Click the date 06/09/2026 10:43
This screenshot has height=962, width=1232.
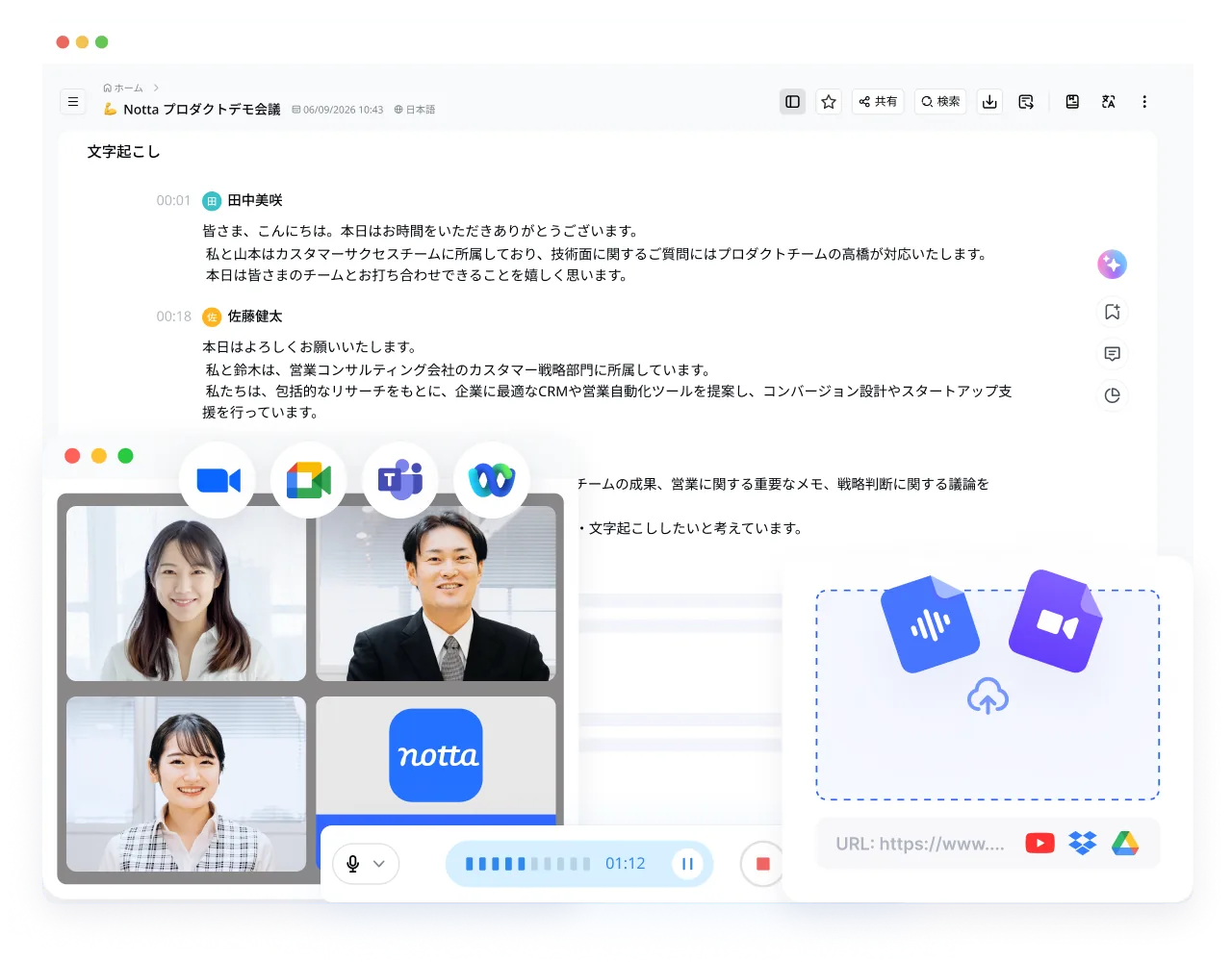pos(338,110)
